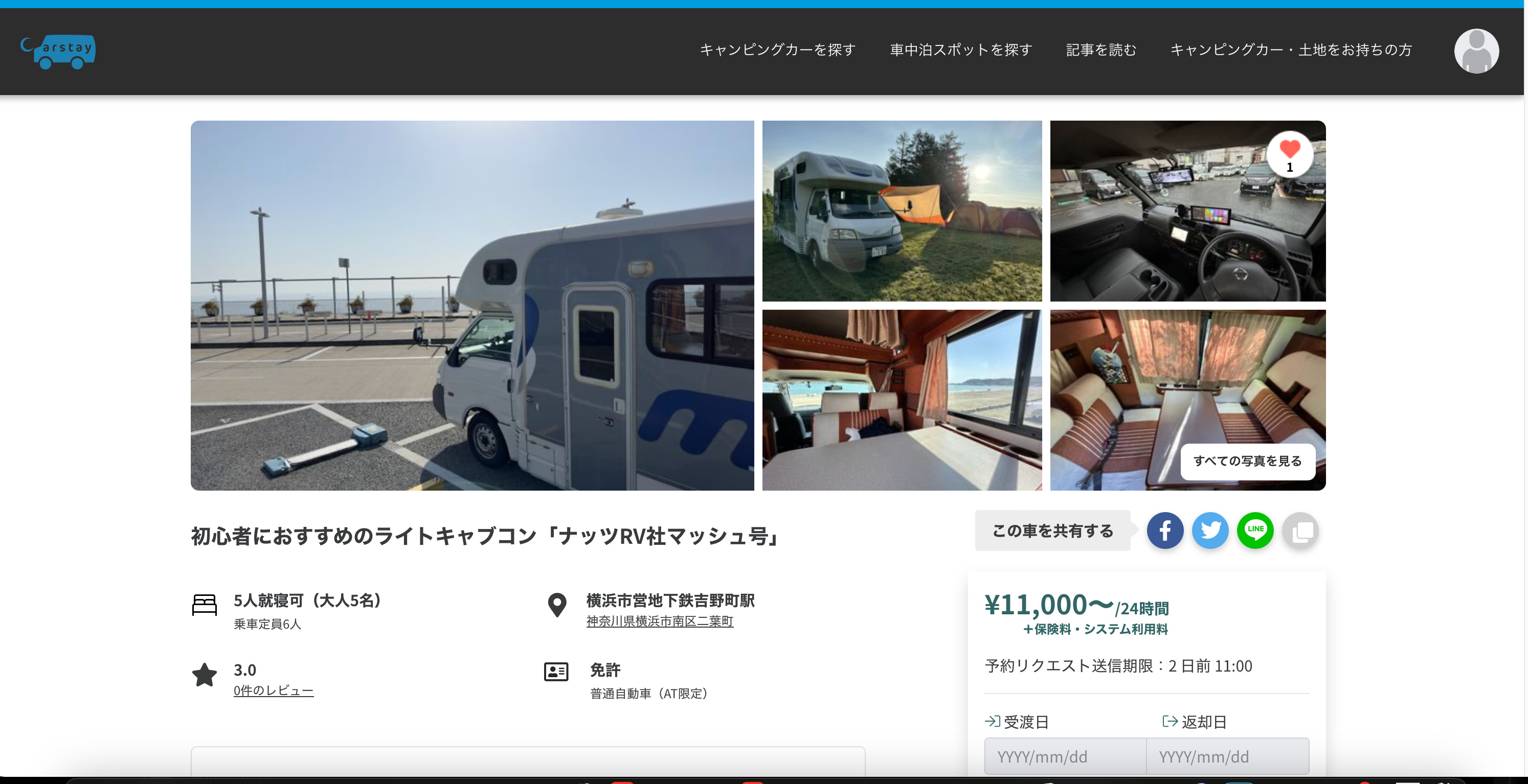Click the 受渡日 arrow icon
The image size is (1528, 784).
point(992,721)
